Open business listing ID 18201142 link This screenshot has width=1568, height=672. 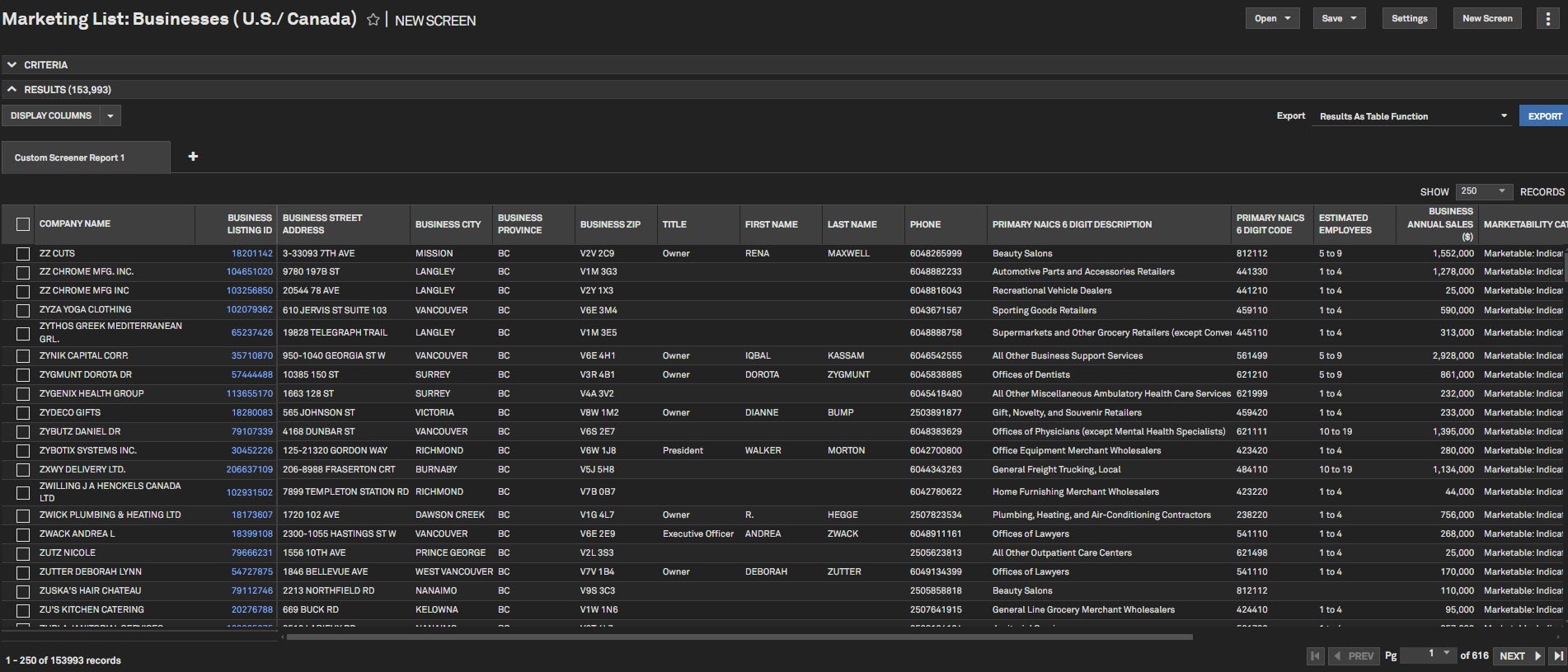click(x=251, y=254)
